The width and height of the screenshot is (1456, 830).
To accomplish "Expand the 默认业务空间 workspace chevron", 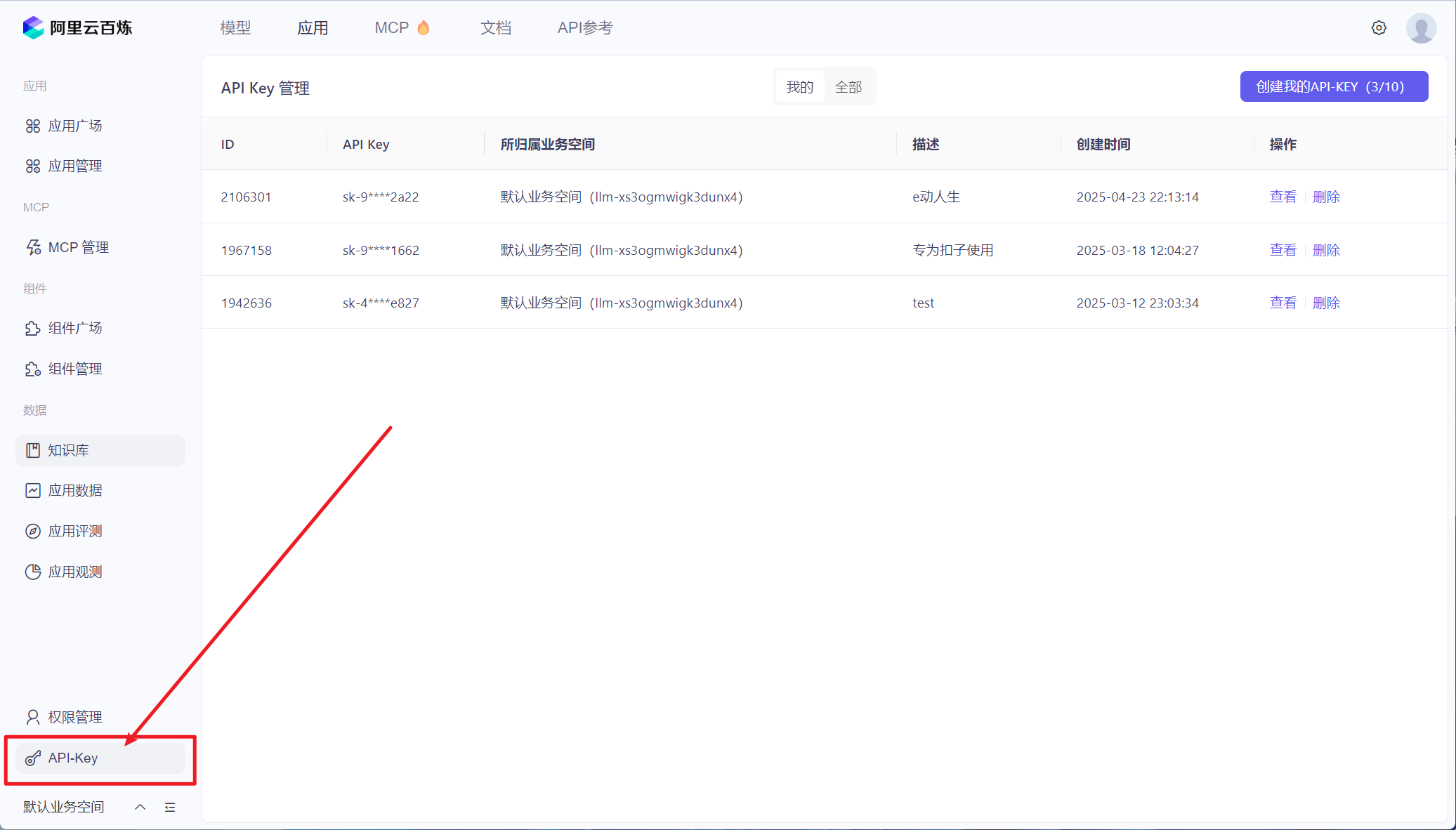I will coord(140,807).
